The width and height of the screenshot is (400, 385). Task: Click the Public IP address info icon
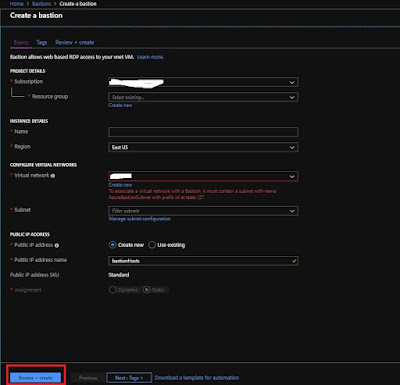click(57, 245)
